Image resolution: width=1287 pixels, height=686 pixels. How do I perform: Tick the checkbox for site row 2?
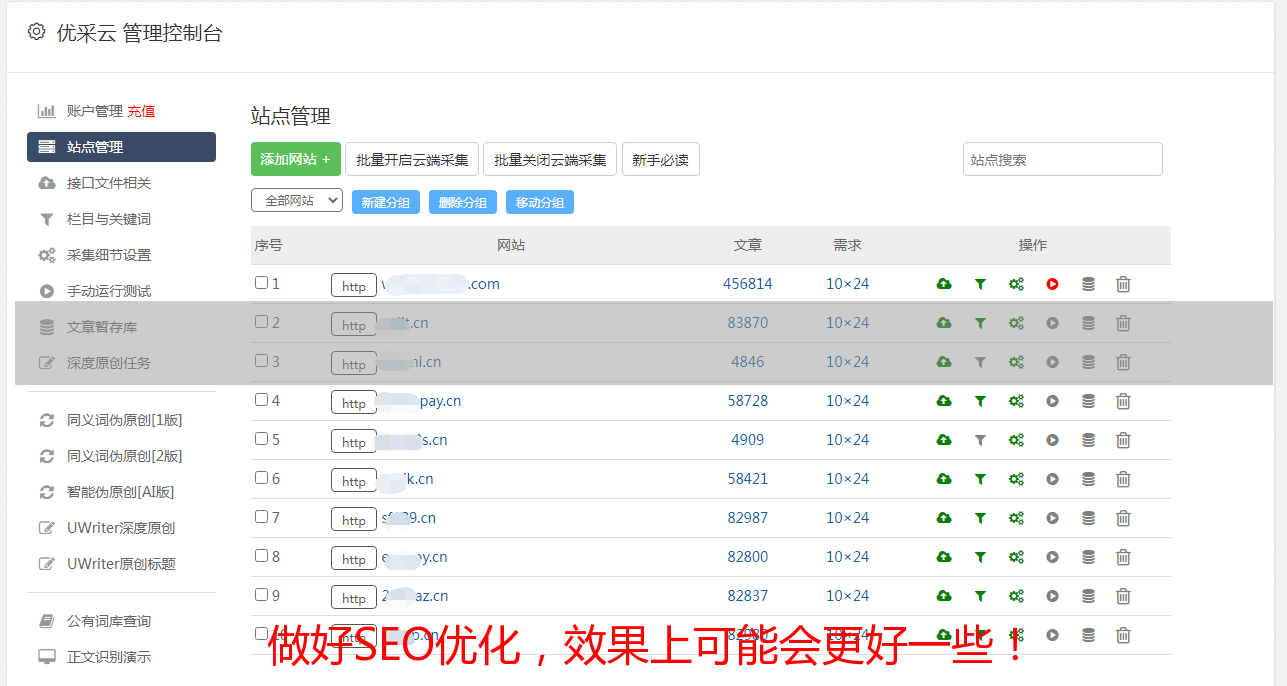pyautogui.click(x=261, y=322)
